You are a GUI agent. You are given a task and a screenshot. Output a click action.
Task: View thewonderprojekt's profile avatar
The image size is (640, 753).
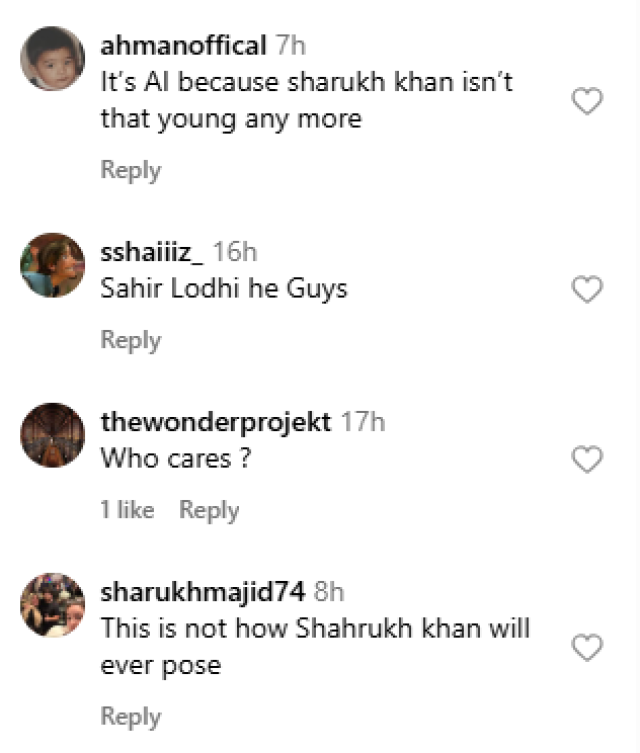coord(52,435)
